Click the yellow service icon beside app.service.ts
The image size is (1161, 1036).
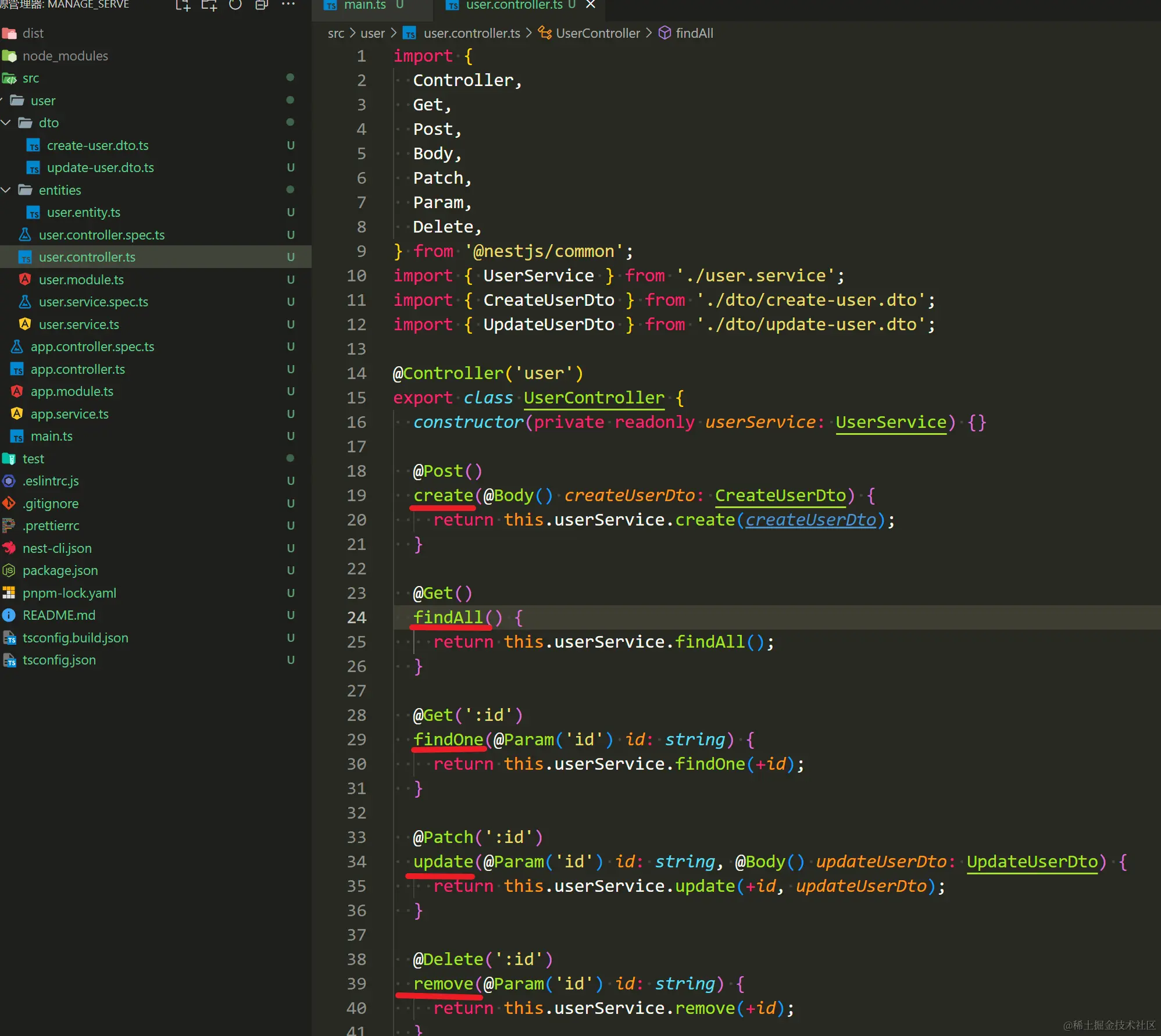coord(17,414)
